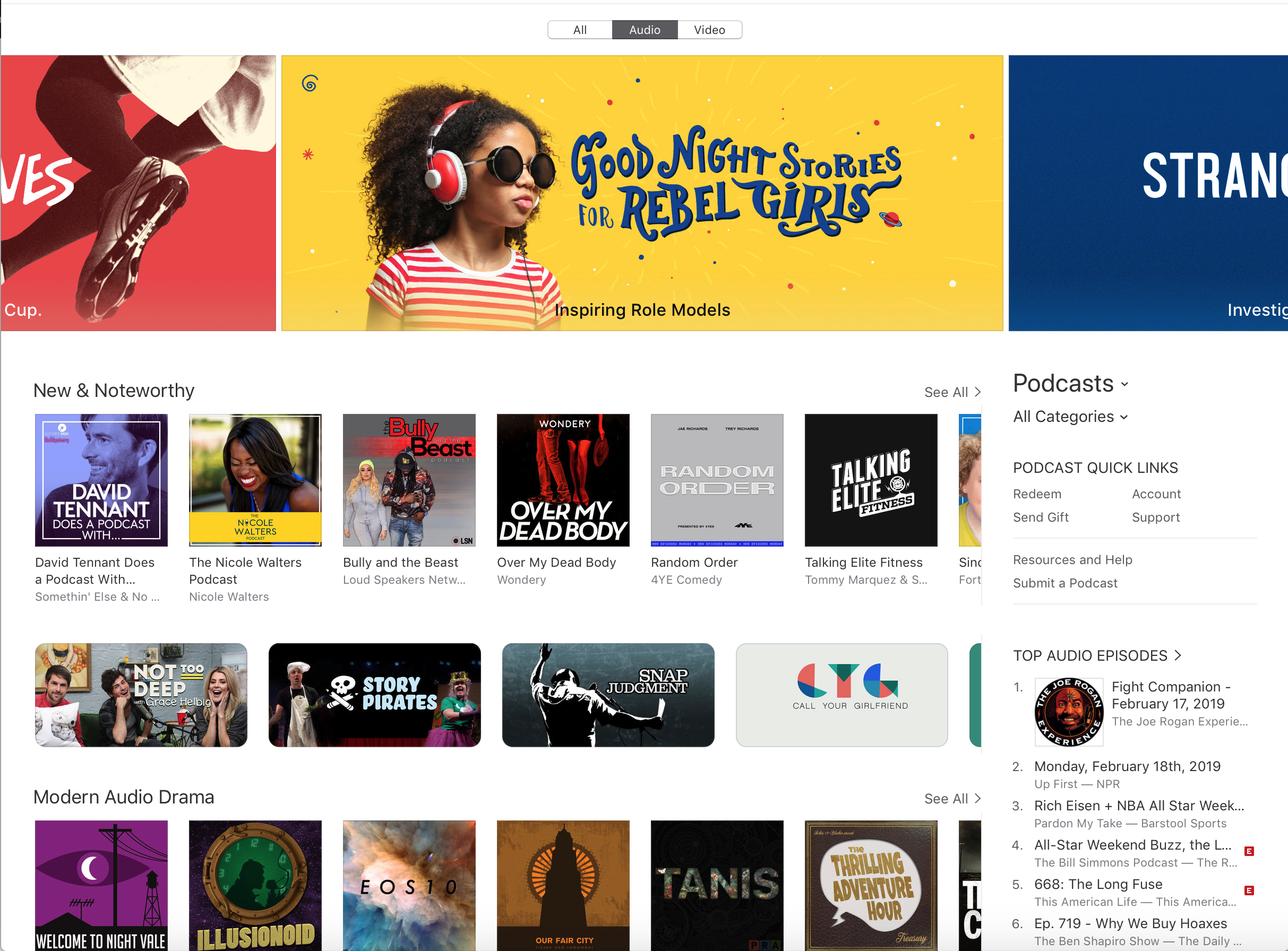Screen dimensions: 1288x951
Task: Open Illusionoid podcast artwork
Action: (x=255, y=885)
